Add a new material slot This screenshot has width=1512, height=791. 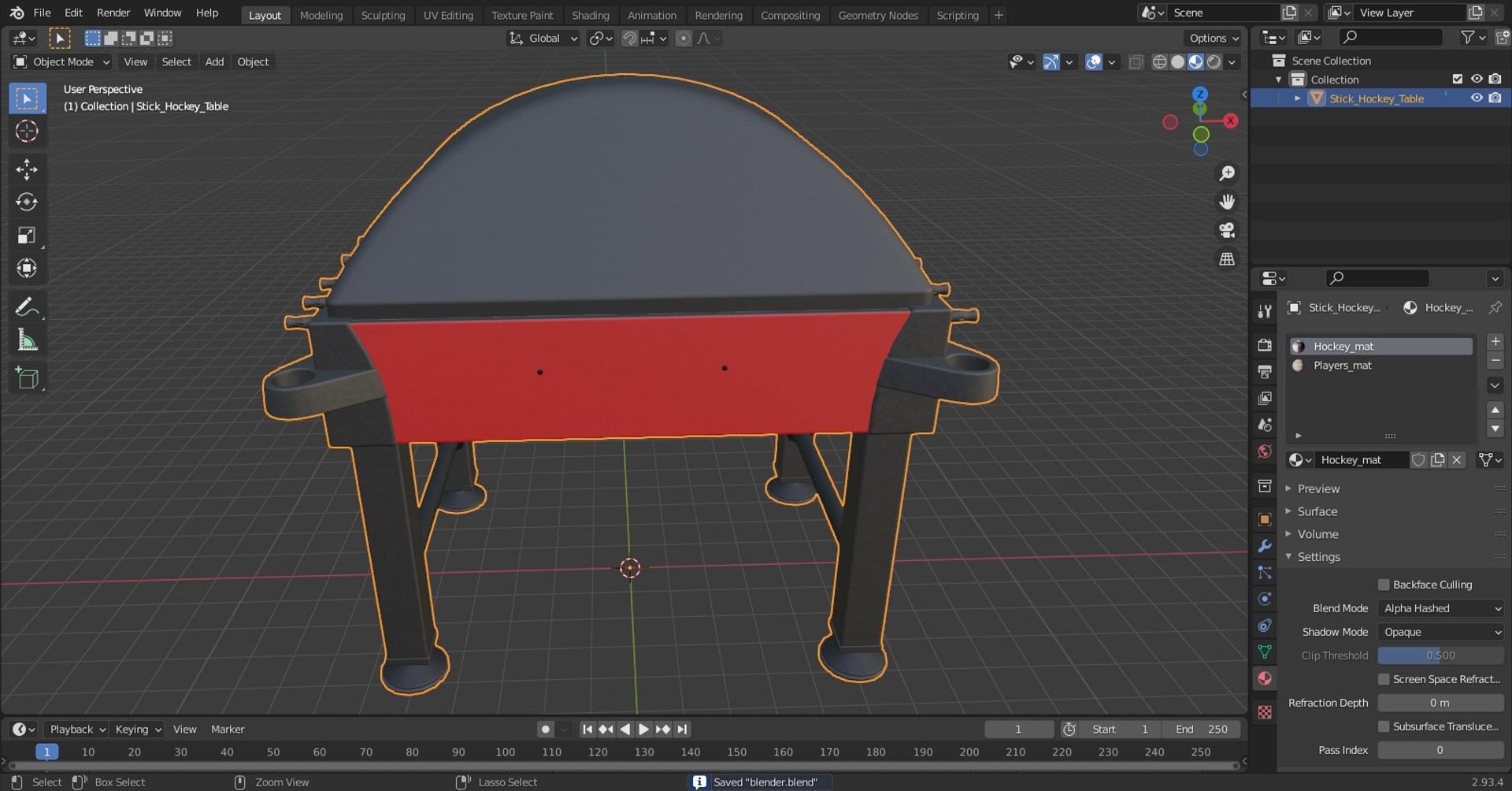coord(1495,342)
